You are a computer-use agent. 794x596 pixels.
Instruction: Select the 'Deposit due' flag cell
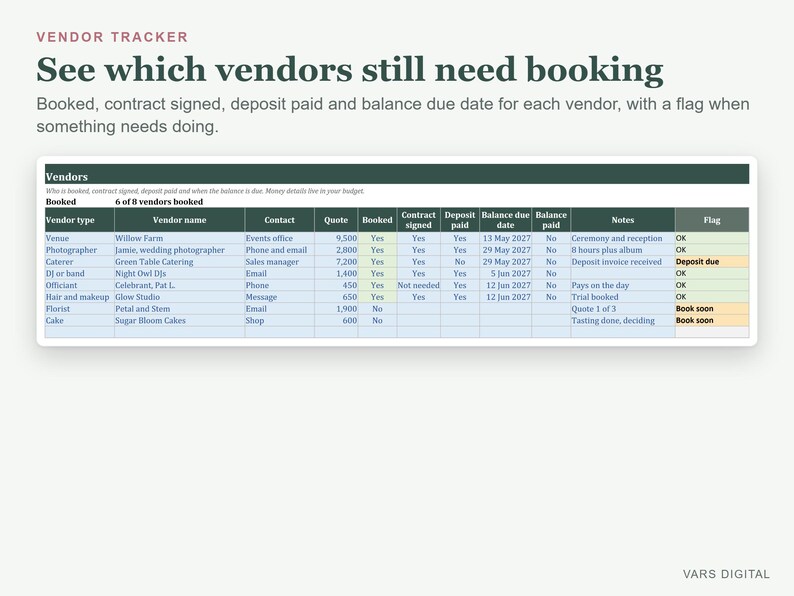point(712,262)
